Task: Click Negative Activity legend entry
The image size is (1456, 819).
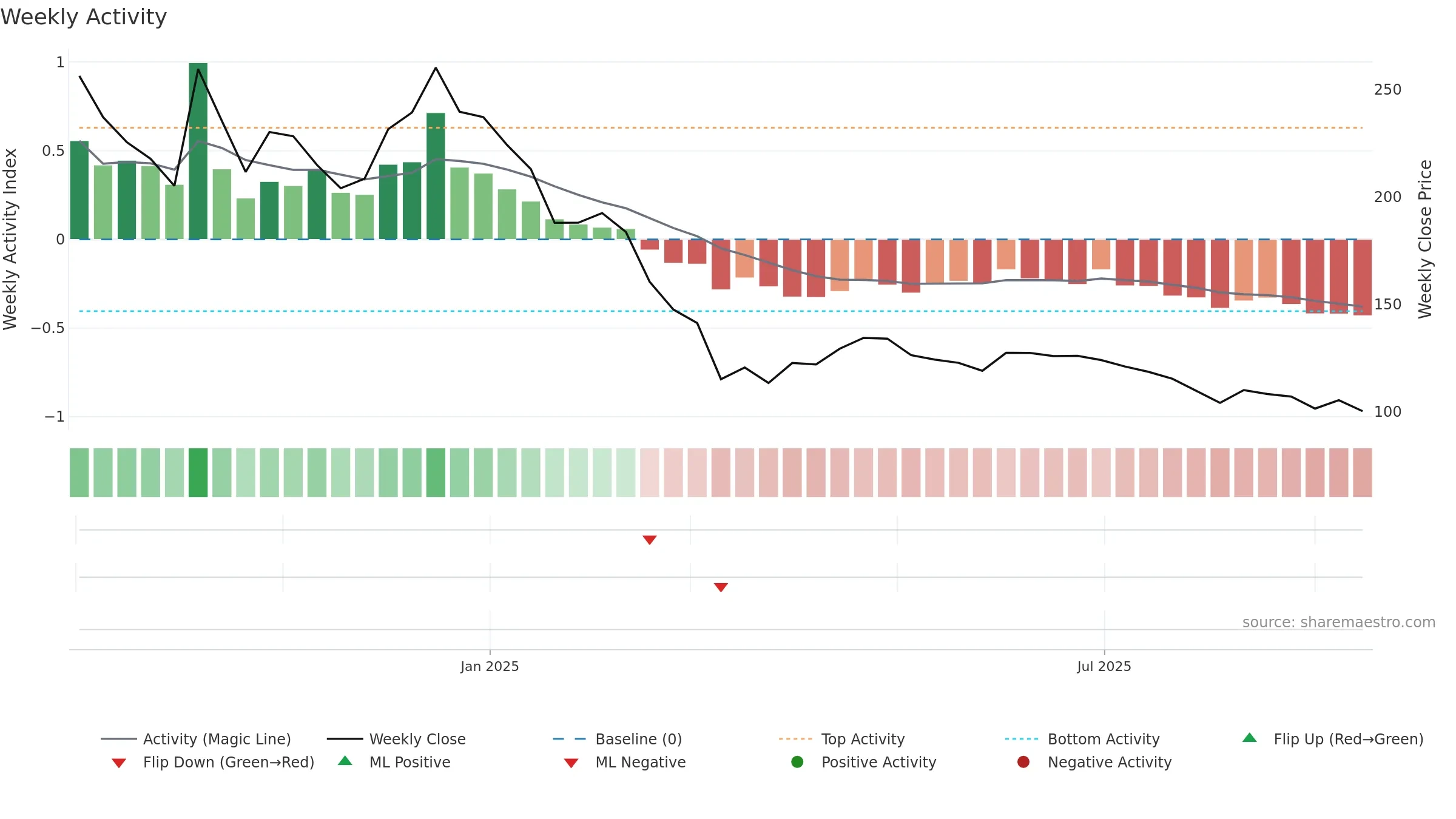Action: [1094, 762]
